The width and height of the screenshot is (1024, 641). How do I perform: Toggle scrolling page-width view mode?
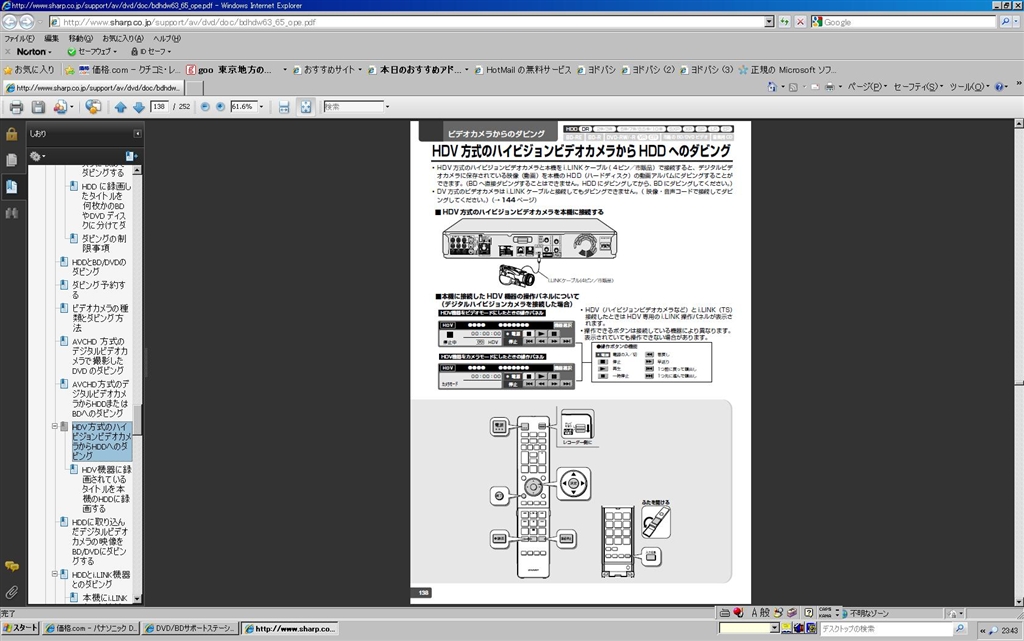tap(284, 107)
